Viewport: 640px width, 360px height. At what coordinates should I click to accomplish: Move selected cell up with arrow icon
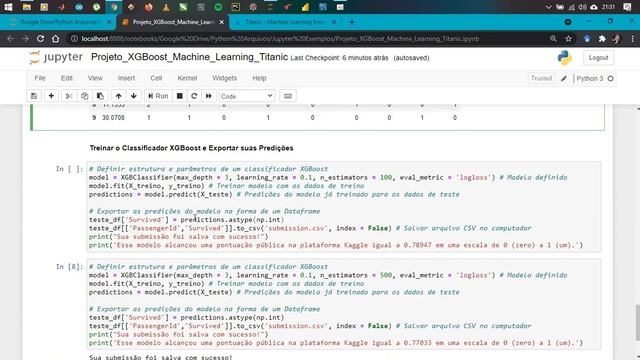point(118,96)
